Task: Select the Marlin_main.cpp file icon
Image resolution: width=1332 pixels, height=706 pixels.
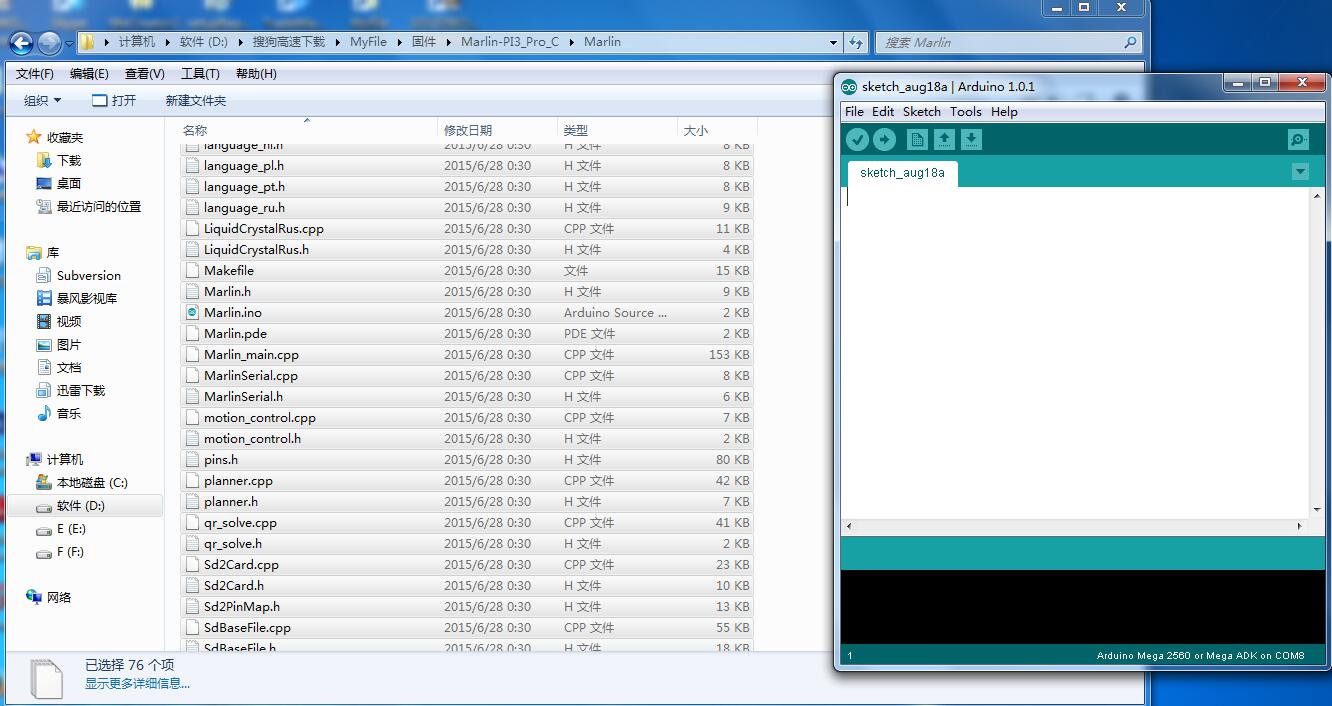Action: pyautogui.click(x=193, y=355)
